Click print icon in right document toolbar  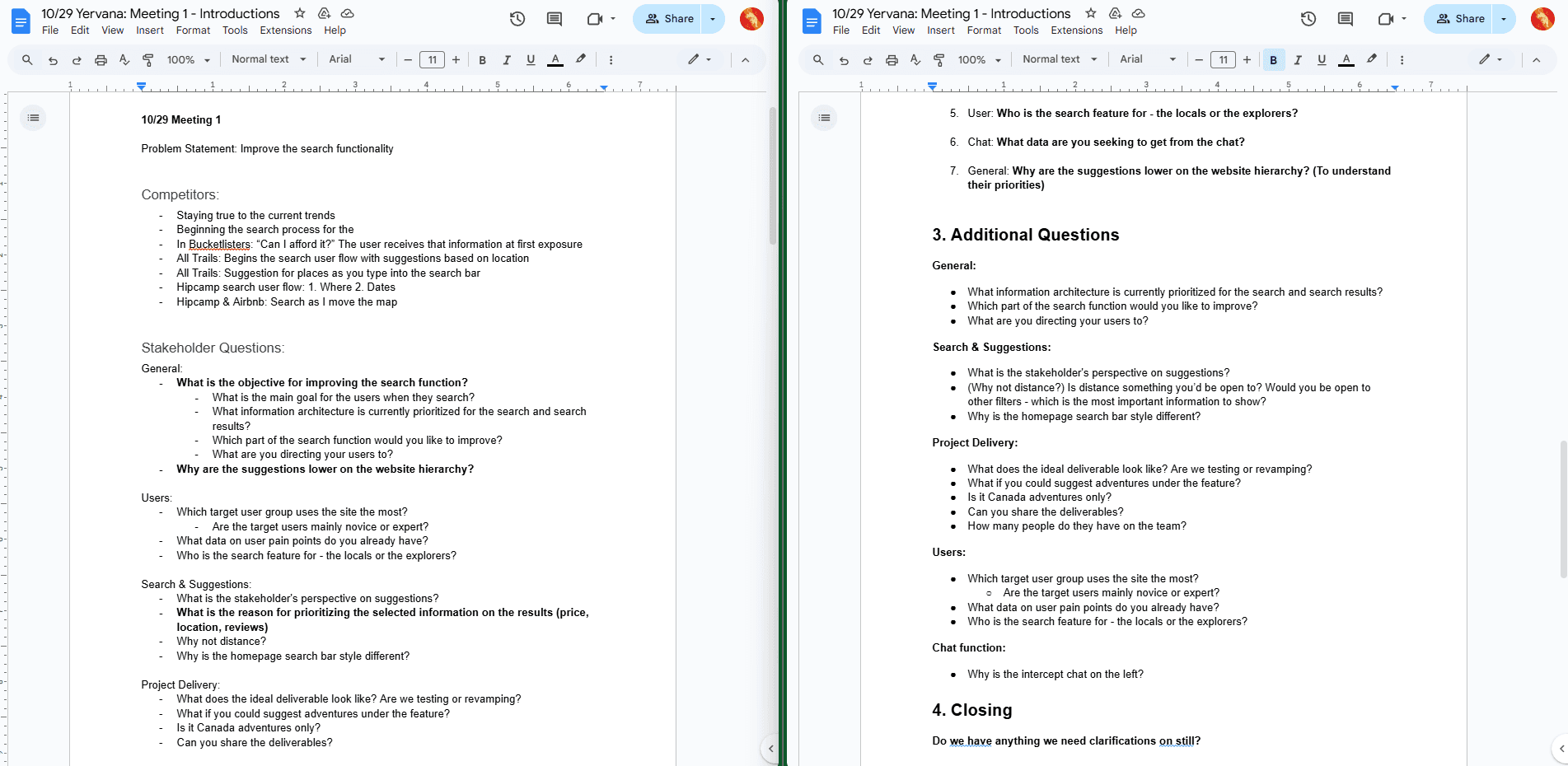tap(892, 59)
